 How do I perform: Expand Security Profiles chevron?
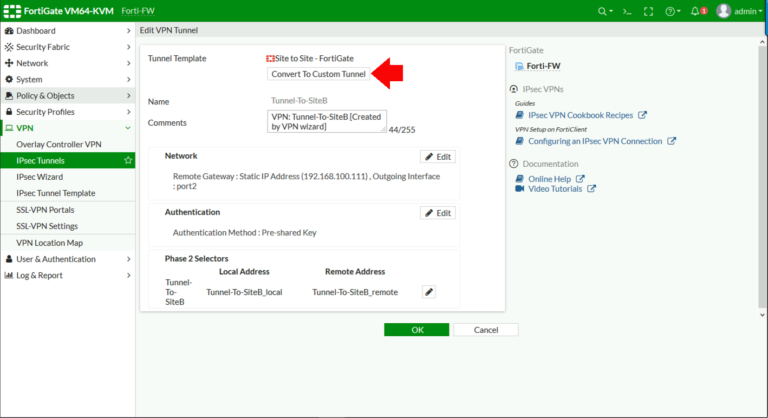click(128, 111)
